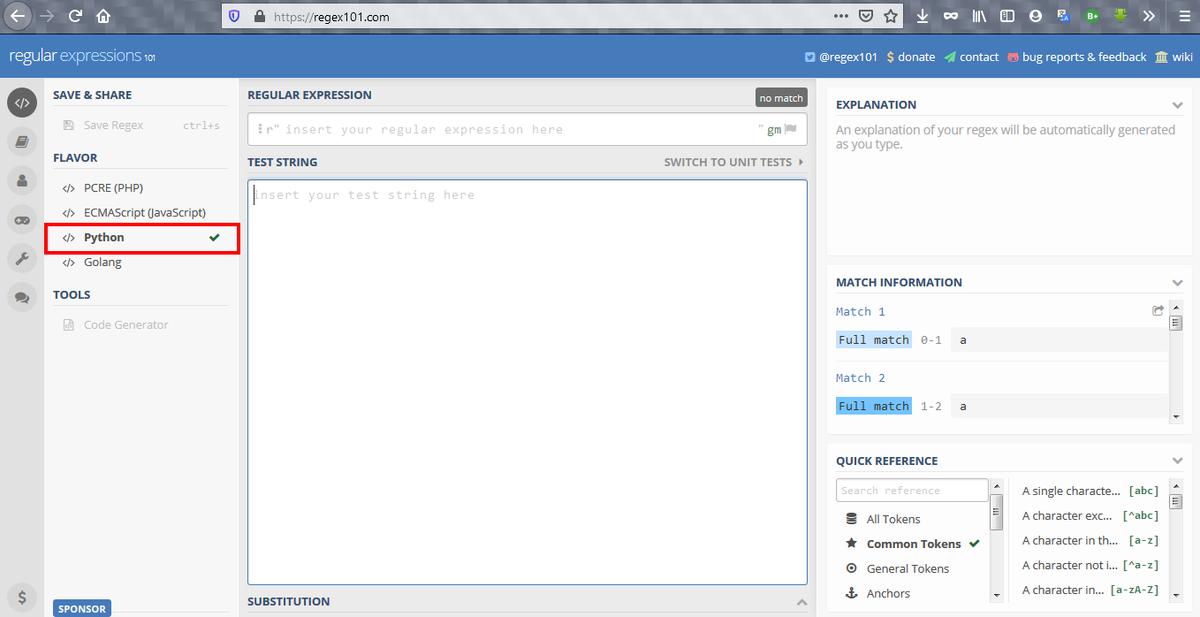Click the translate extension icon
This screenshot has height=617, width=1200.
(1064, 16)
